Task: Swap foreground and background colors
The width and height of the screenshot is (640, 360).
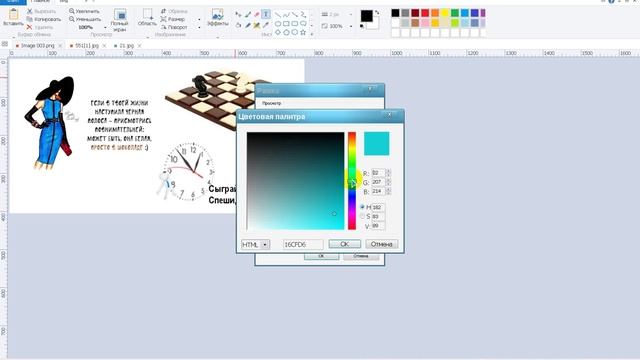Action: click(x=376, y=12)
